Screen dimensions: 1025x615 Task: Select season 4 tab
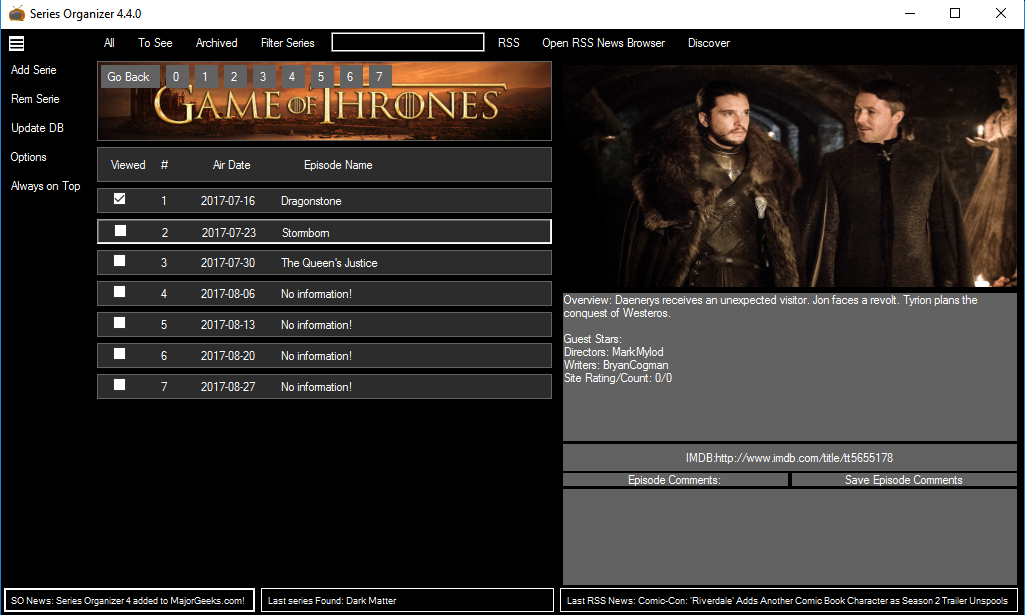[292, 77]
